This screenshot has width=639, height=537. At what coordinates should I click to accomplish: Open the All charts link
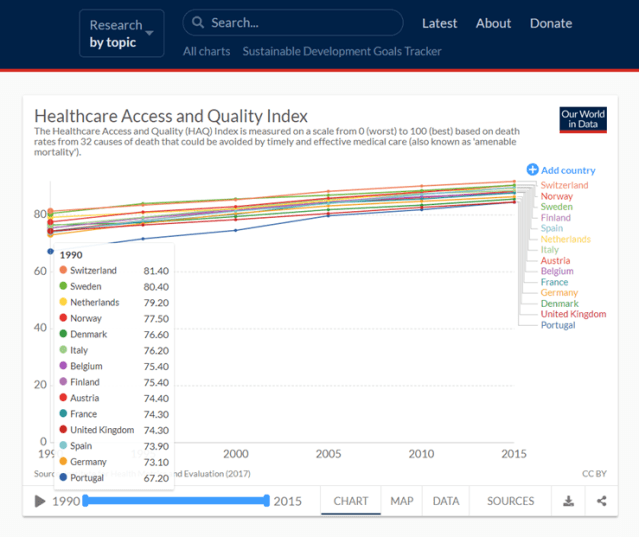(x=206, y=51)
